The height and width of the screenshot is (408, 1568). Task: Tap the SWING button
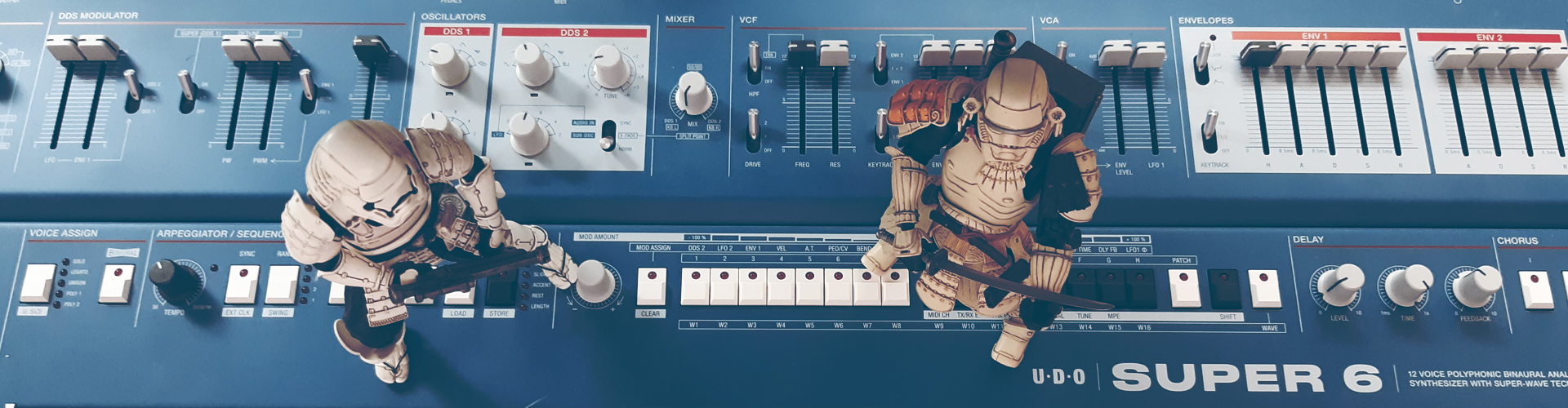(x=282, y=284)
